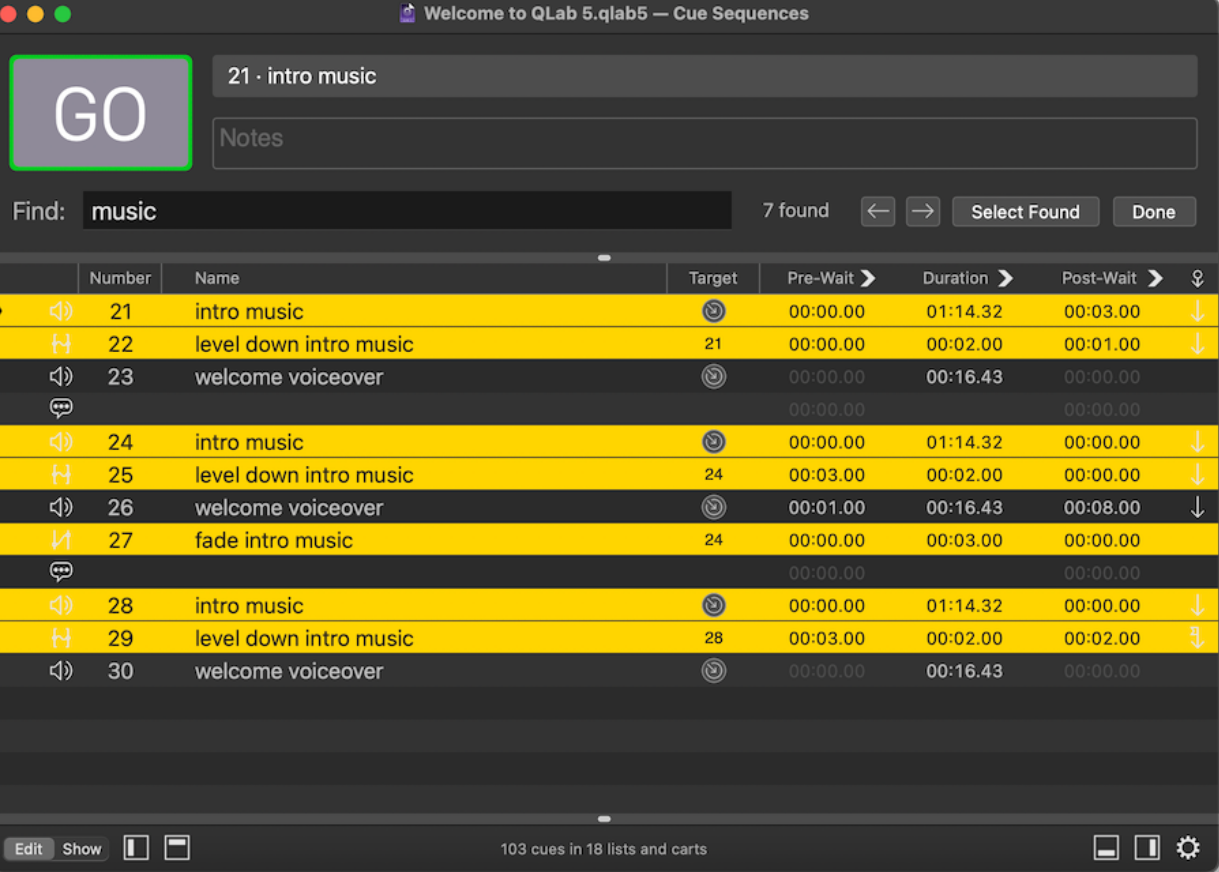Go to previous found result arrow
Screen dimensions: 1219x872
click(877, 211)
